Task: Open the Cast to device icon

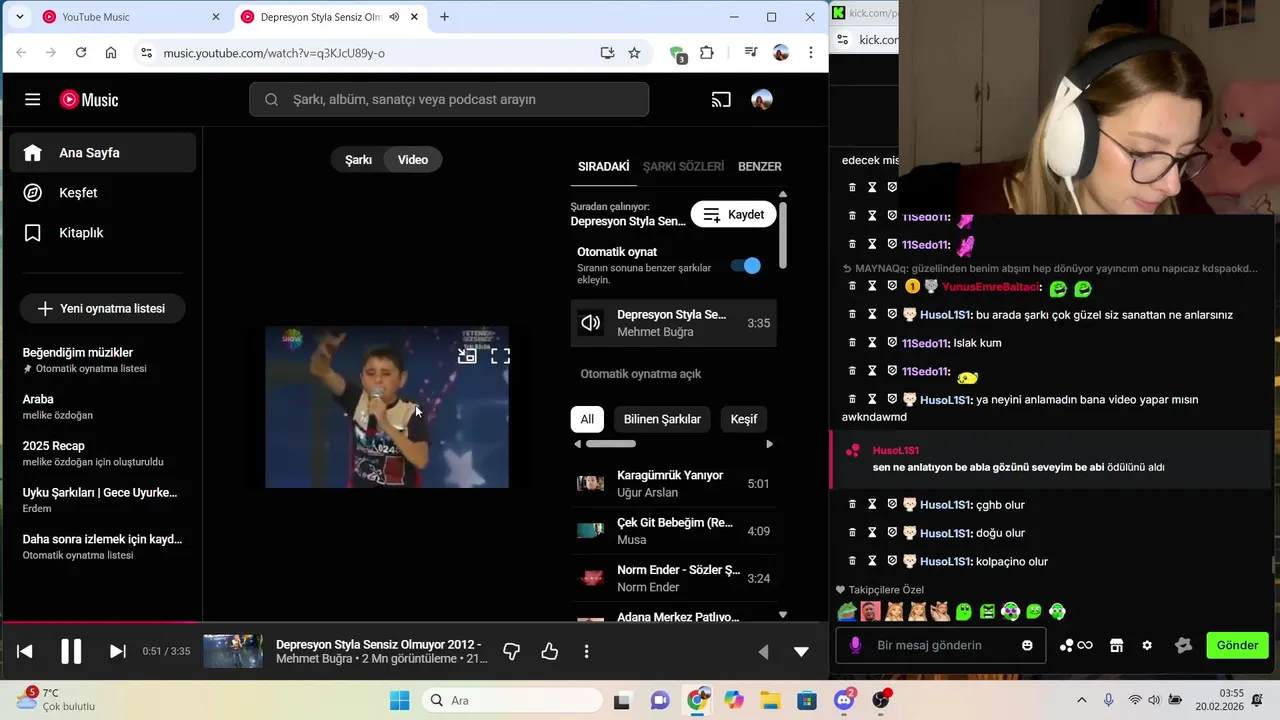Action: tap(721, 99)
